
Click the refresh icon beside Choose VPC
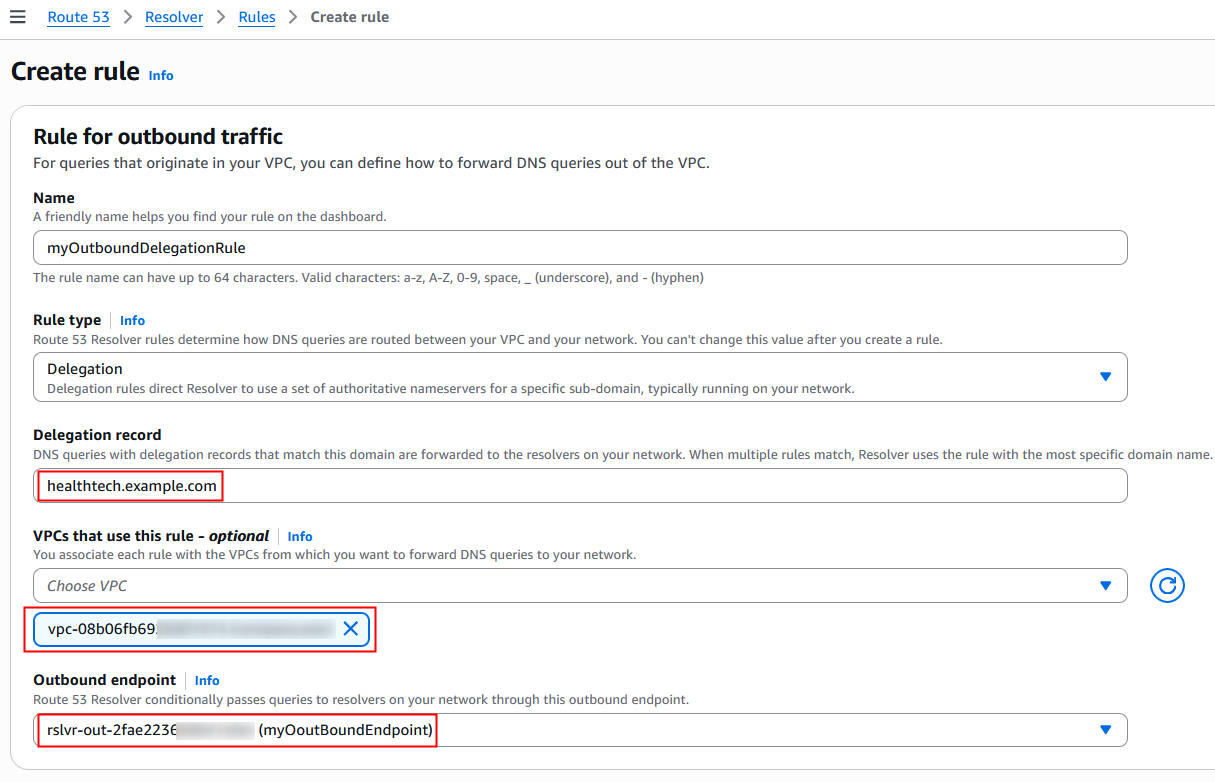pos(1167,585)
